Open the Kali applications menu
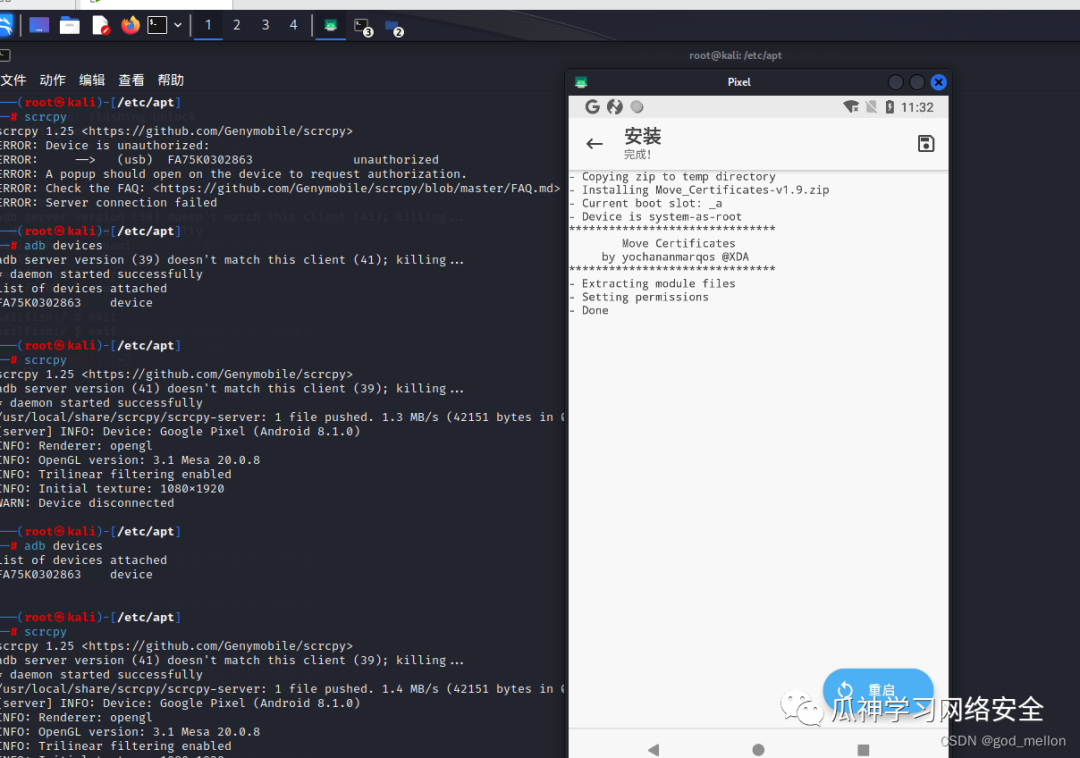Viewport: 1080px width, 758px height. (6, 25)
